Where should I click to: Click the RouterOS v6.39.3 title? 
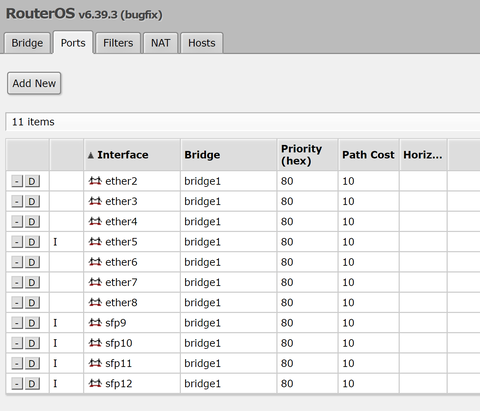[x=84, y=14]
